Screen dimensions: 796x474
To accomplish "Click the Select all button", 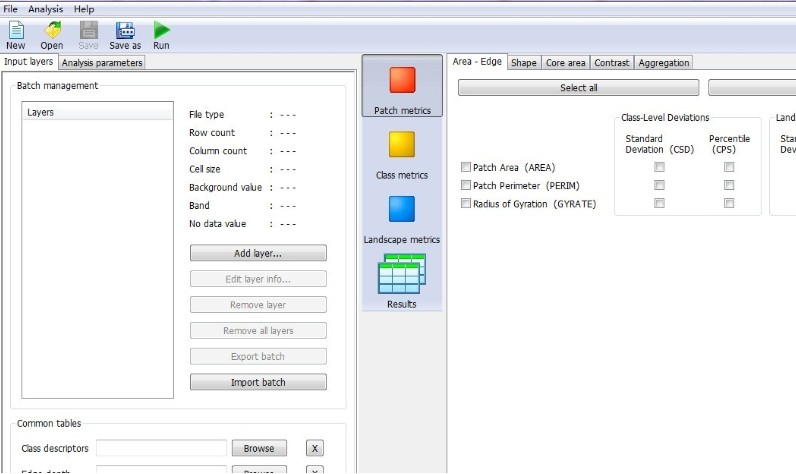I will coord(578,87).
